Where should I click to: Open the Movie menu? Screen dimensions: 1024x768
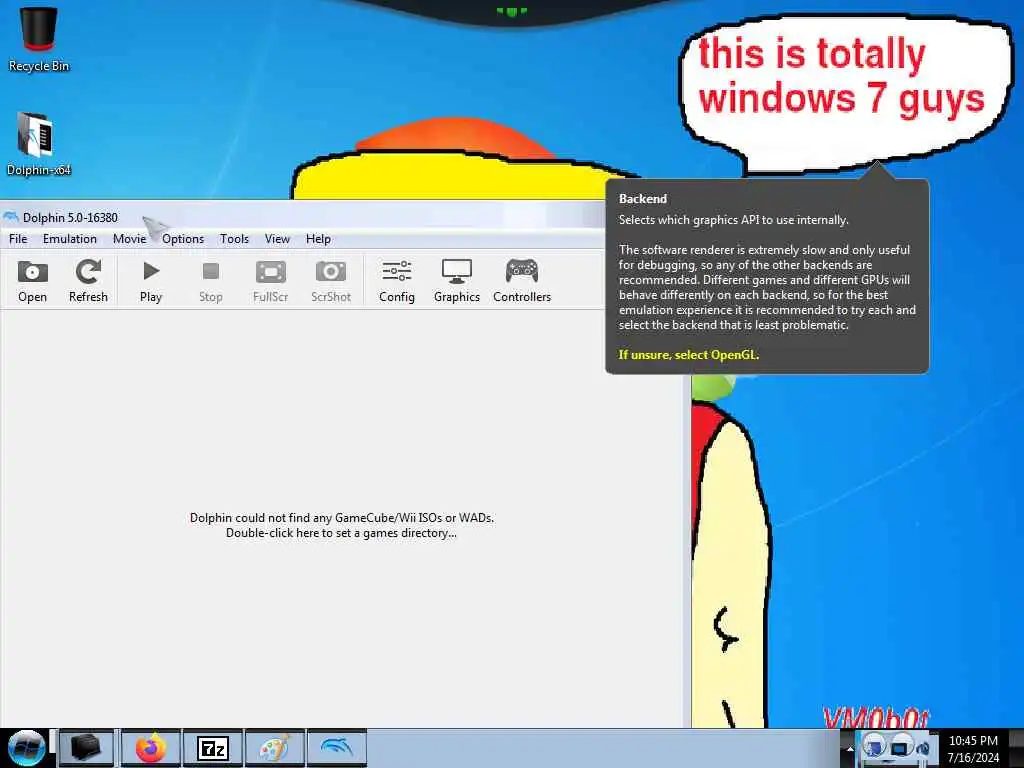129,239
